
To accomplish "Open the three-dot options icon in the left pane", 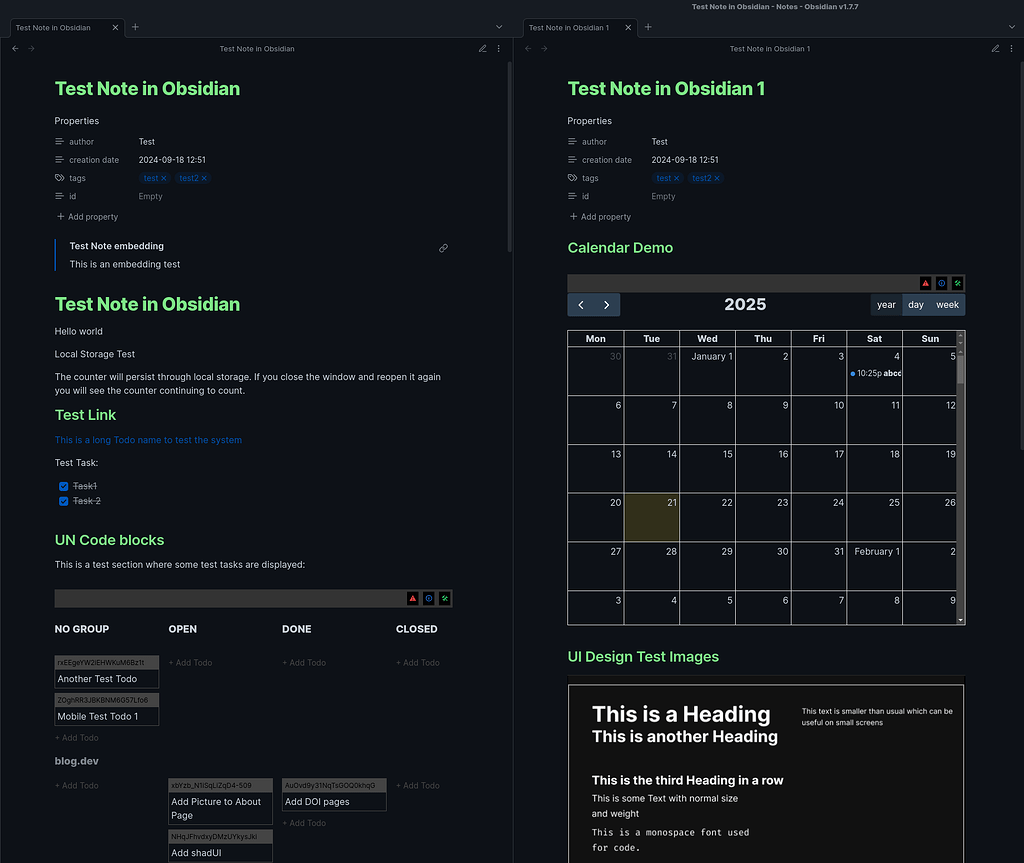I will [x=499, y=48].
